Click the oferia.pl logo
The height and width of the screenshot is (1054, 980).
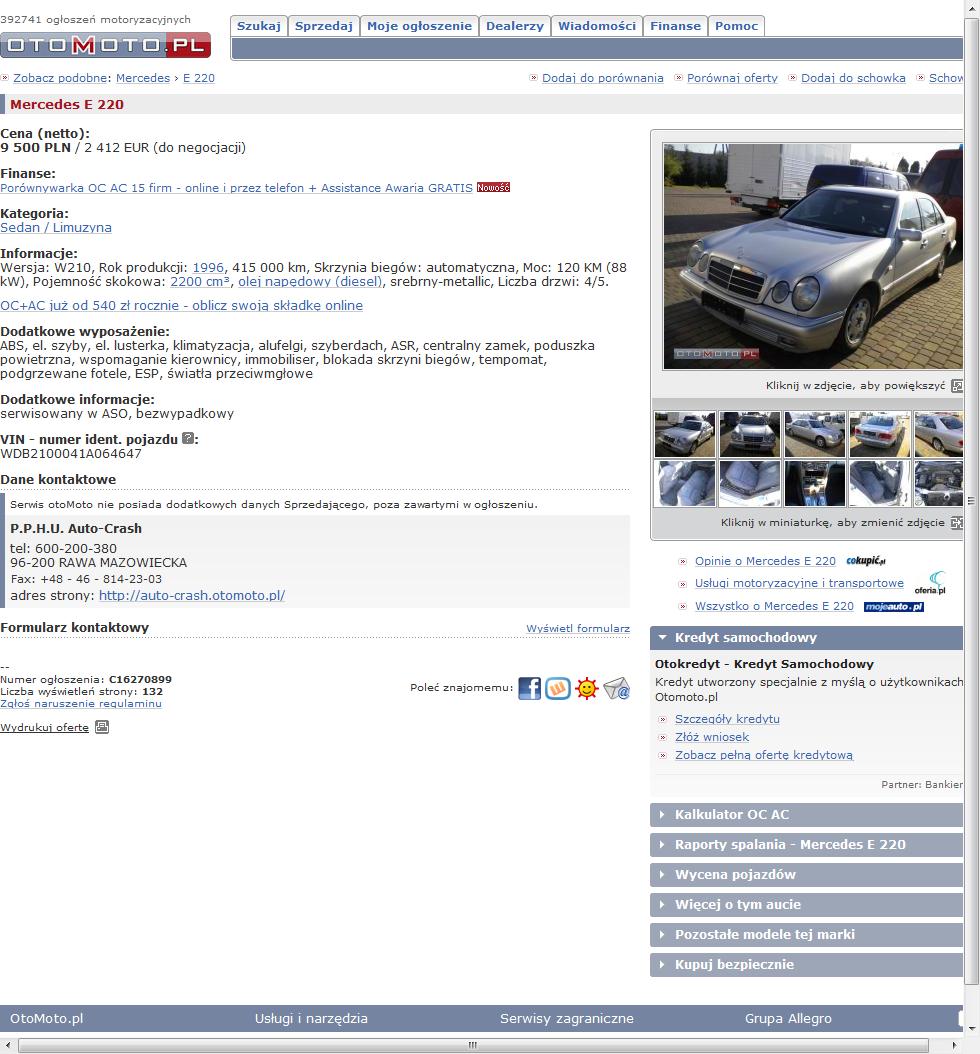coord(931,583)
